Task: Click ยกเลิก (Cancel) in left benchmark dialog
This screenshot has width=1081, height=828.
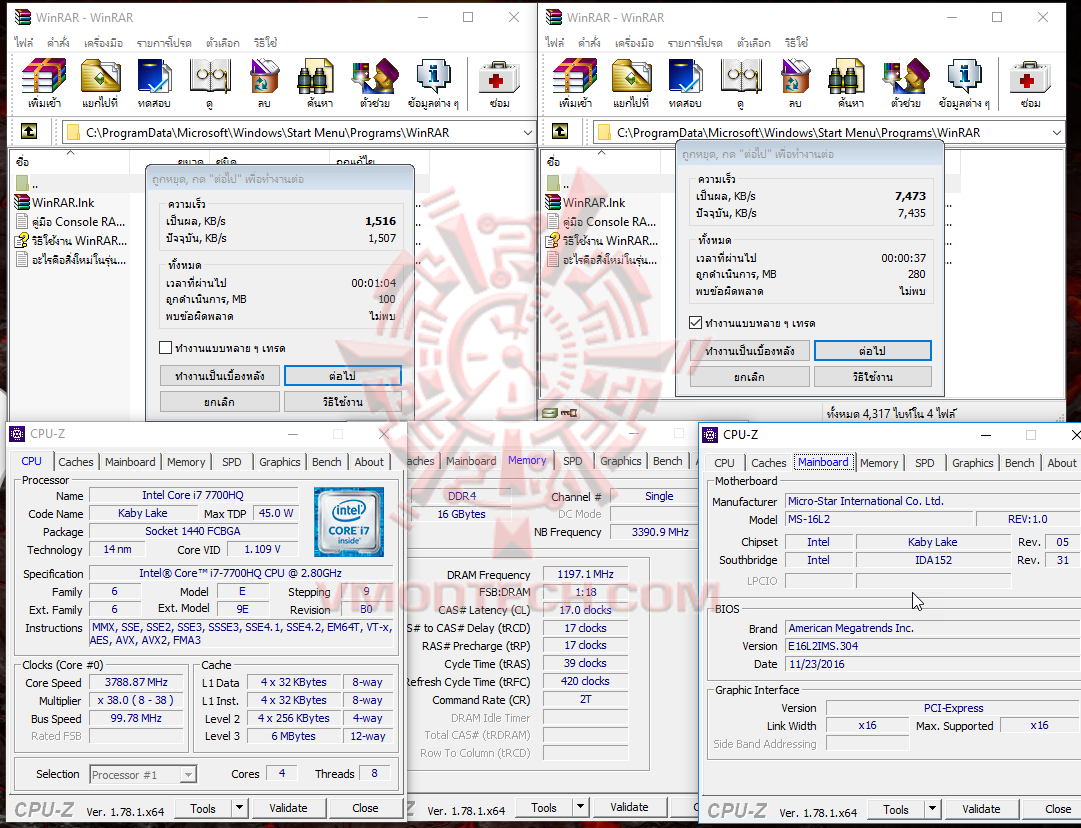Action: point(219,401)
